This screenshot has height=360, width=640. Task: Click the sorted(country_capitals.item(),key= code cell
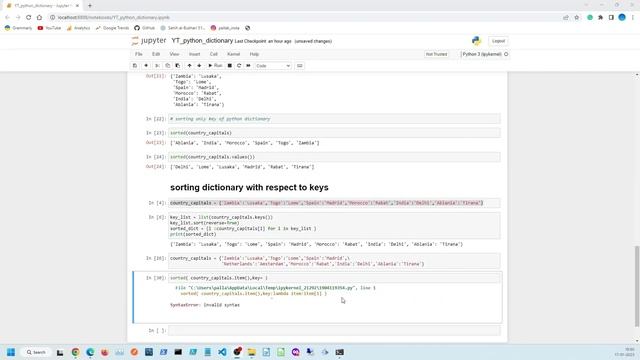pyautogui.click(x=334, y=278)
